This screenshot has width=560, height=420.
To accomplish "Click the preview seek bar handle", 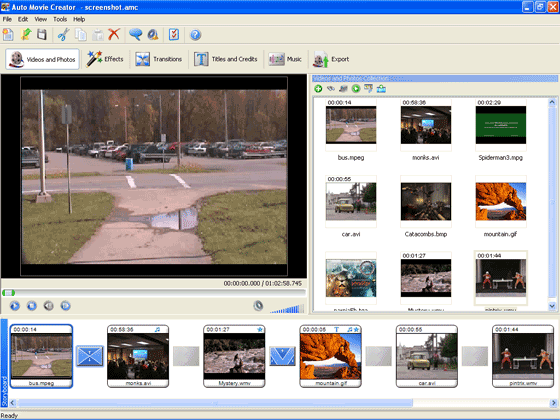I will coord(8,293).
